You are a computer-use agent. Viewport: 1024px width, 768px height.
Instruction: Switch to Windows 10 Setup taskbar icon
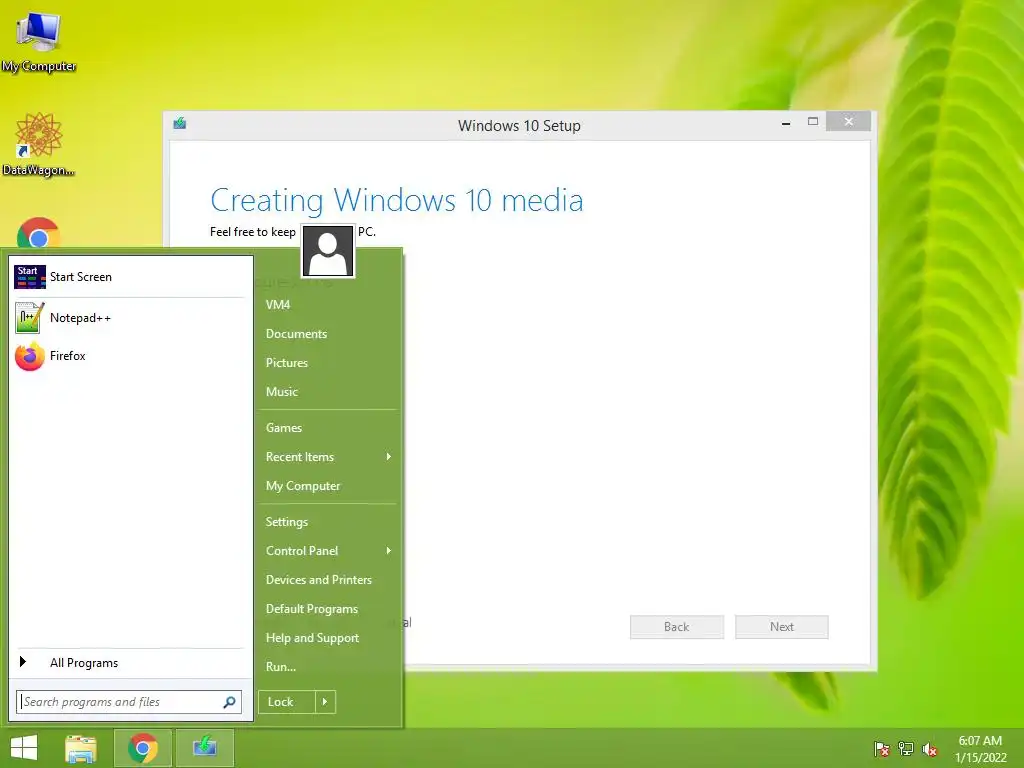pos(205,748)
